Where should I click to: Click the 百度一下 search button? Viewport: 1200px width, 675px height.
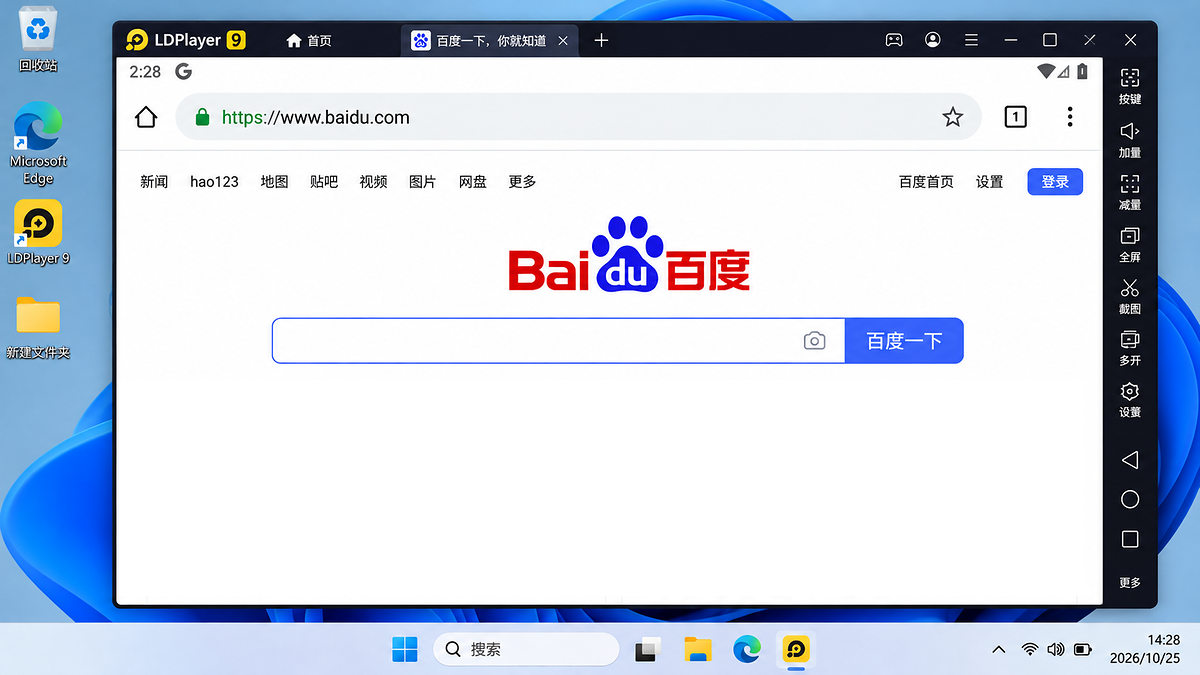(x=904, y=341)
